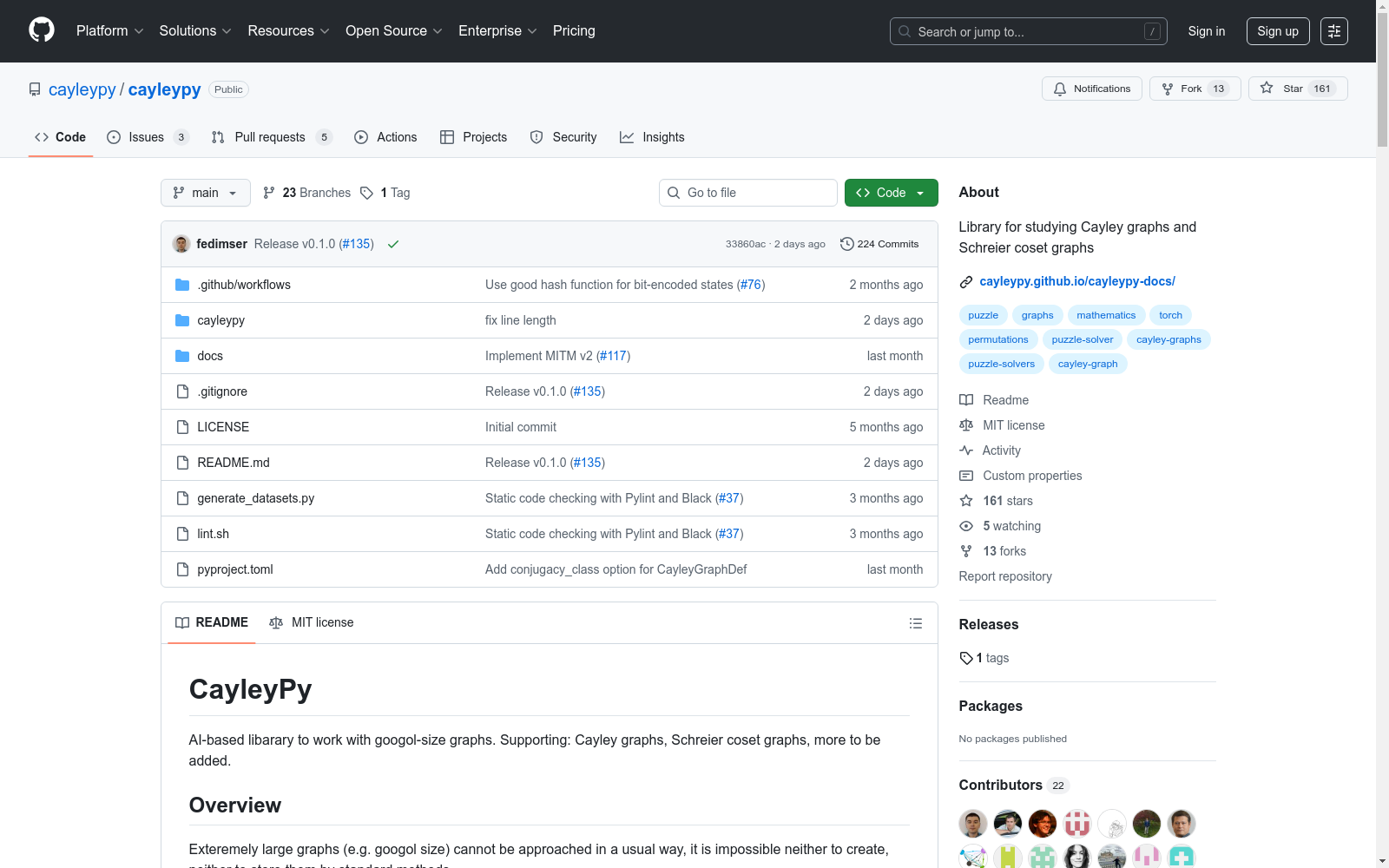Click the generate_datasets.py file icon
The width and height of the screenshot is (1389, 868).
point(182,498)
